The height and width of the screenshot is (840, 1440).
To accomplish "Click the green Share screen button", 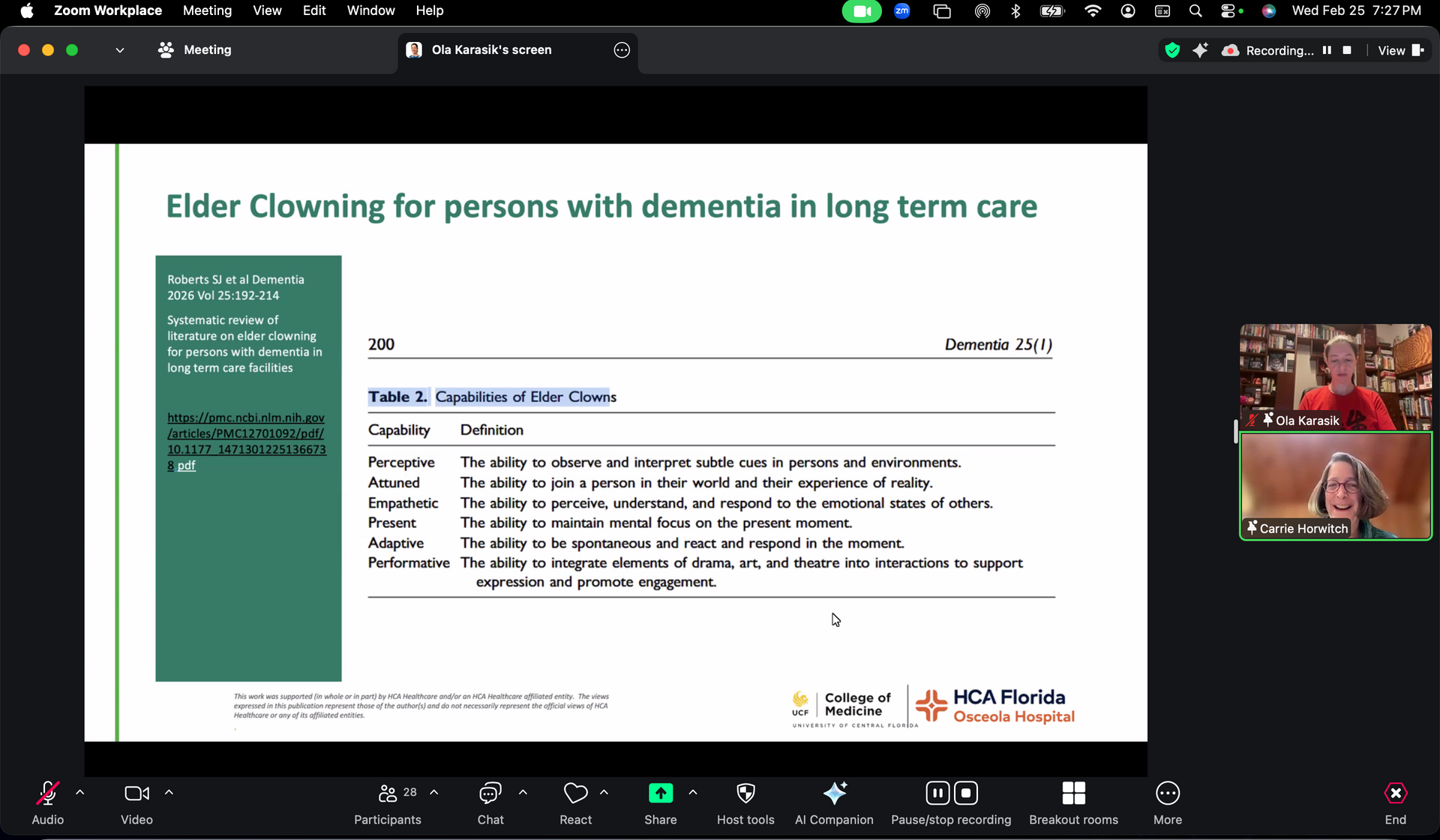I will (x=660, y=793).
